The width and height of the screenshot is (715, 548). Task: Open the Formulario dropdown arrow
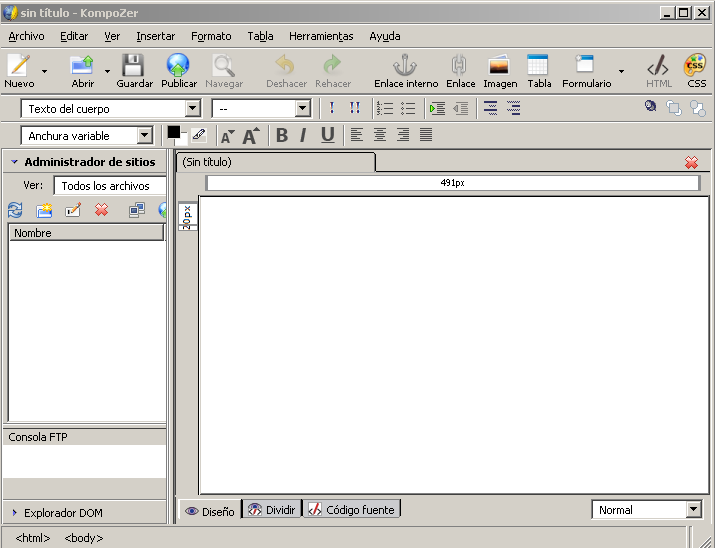point(622,71)
